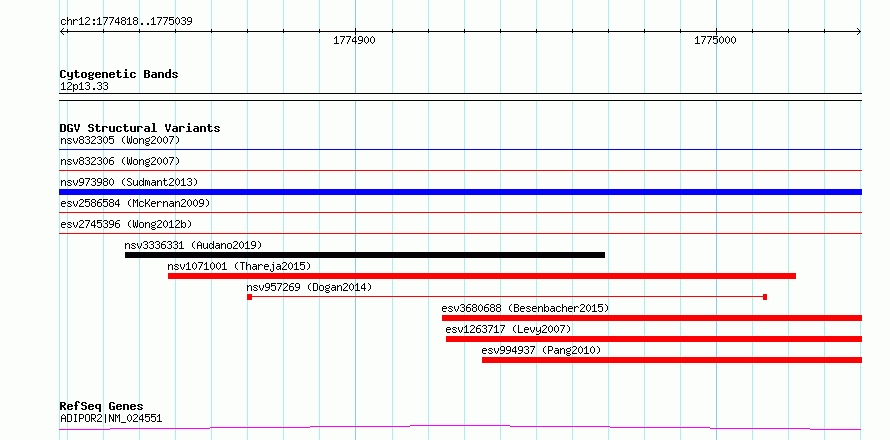This screenshot has width=890, height=440.
Task: Click the thin blue nsv832305 variant line
Action: coord(461,149)
